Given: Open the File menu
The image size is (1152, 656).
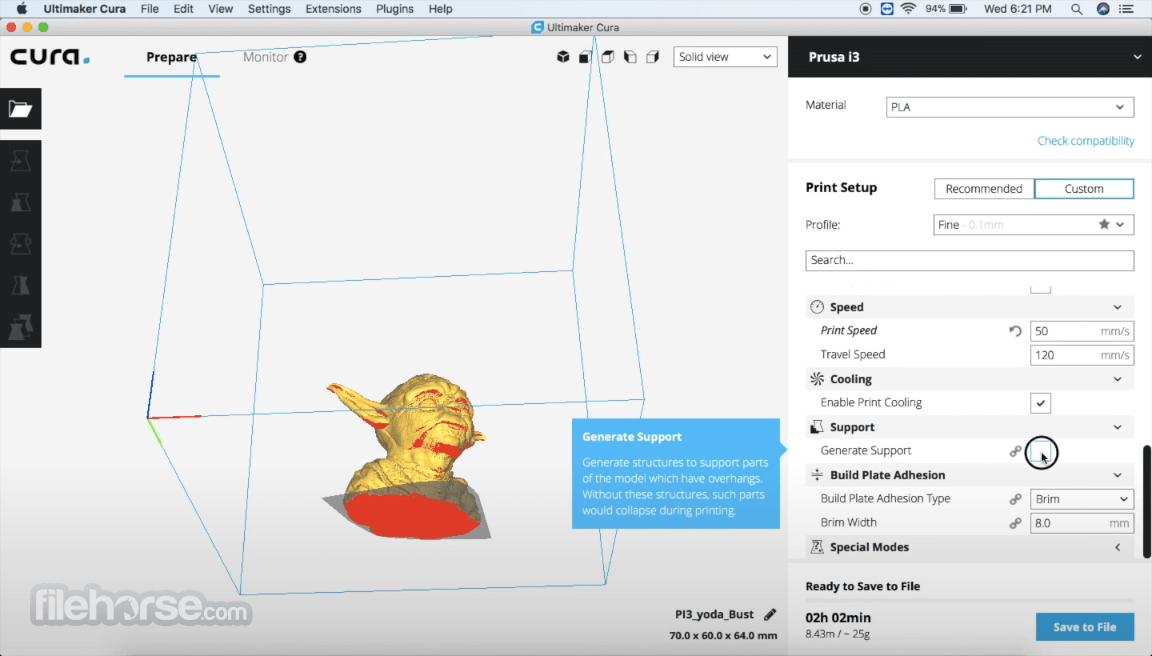Looking at the screenshot, I should click(149, 9).
